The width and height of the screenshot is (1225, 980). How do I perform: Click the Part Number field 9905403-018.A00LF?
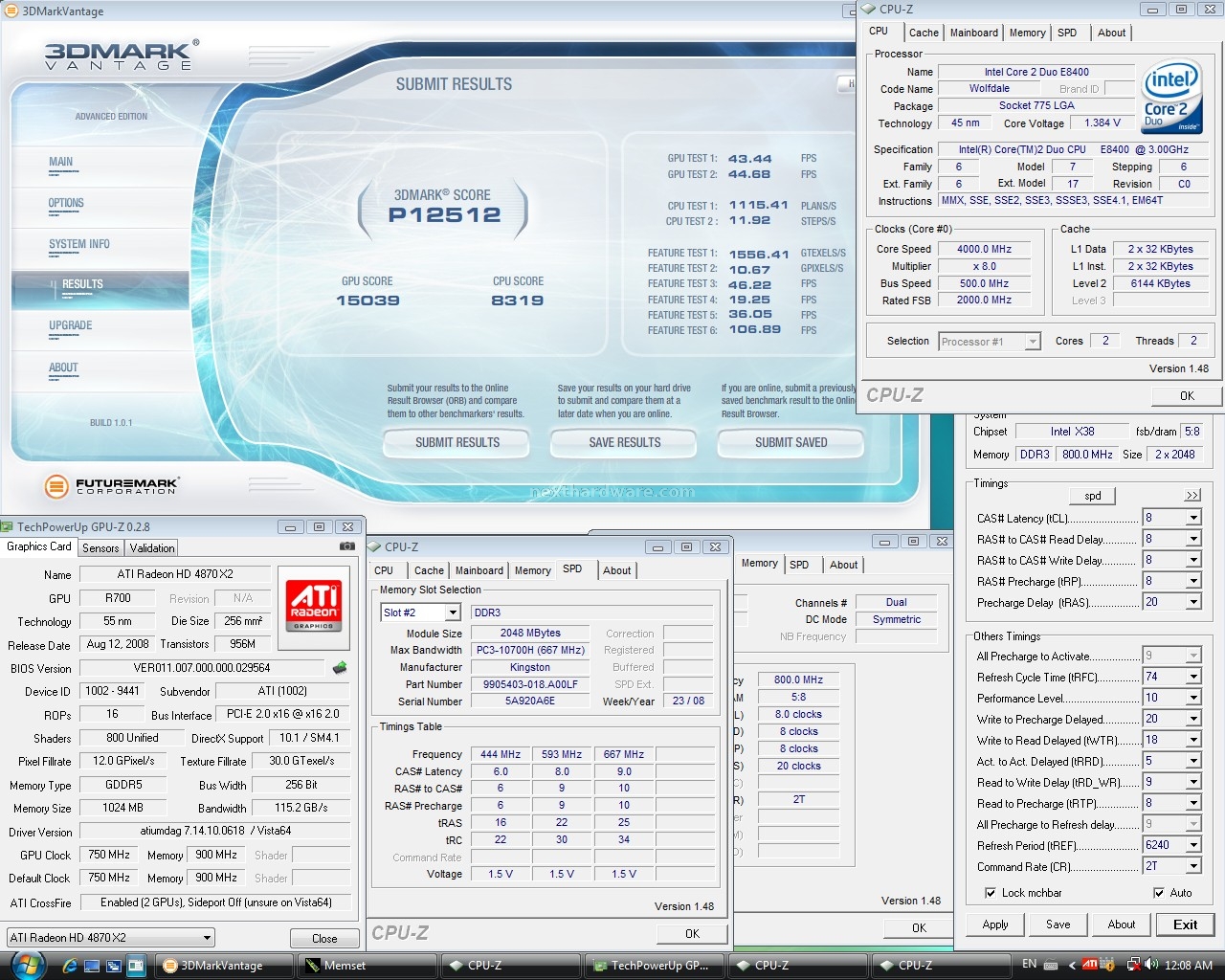pyautogui.click(x=530, y=684)
